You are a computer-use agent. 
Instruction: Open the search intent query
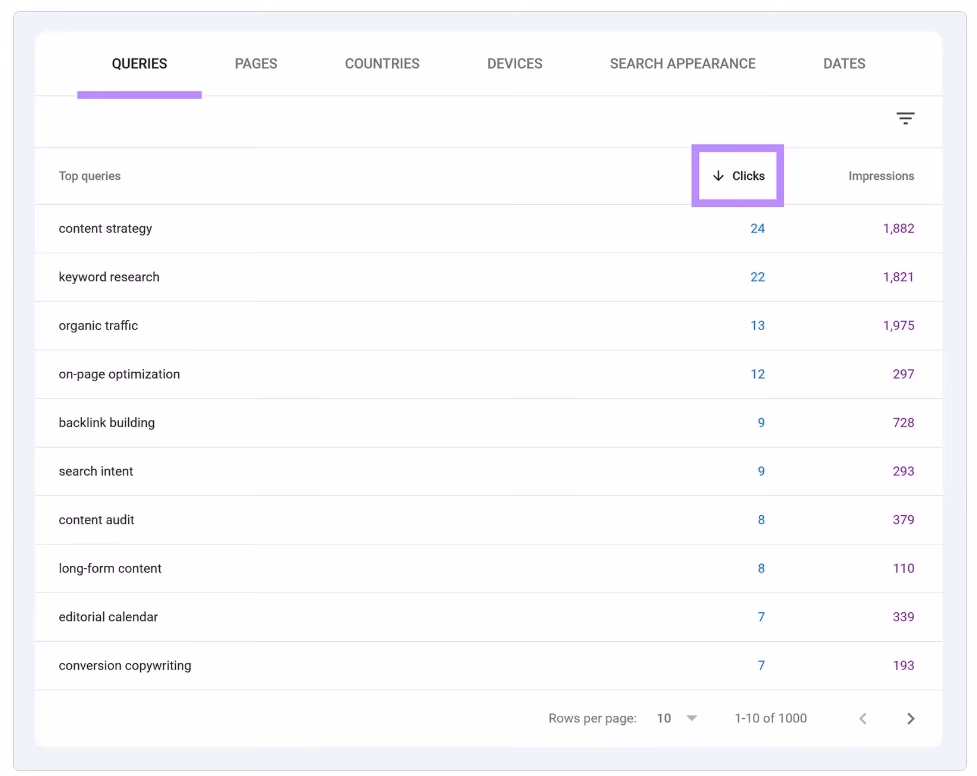[96, 471]
